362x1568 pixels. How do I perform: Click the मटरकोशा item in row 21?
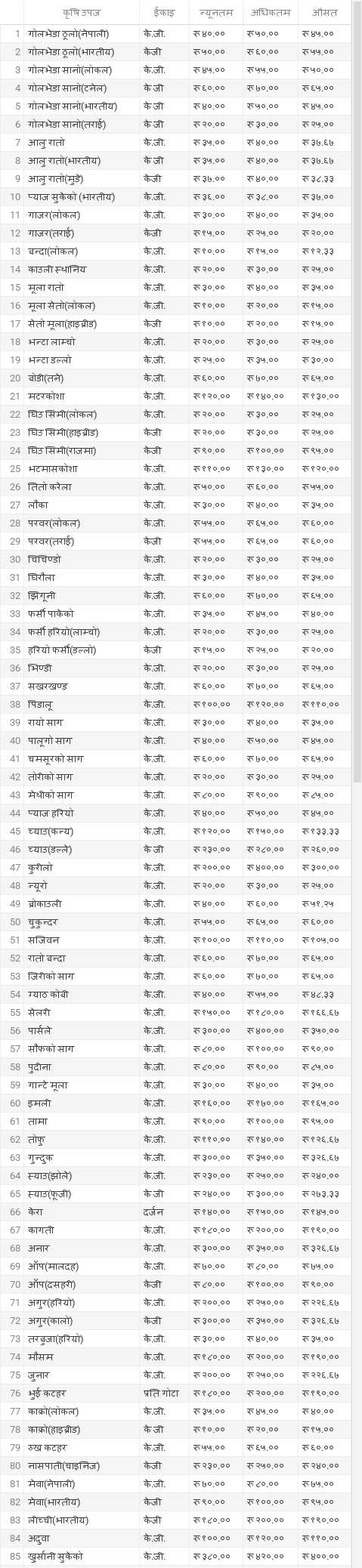pyautogui.click(x=47, y=397)
